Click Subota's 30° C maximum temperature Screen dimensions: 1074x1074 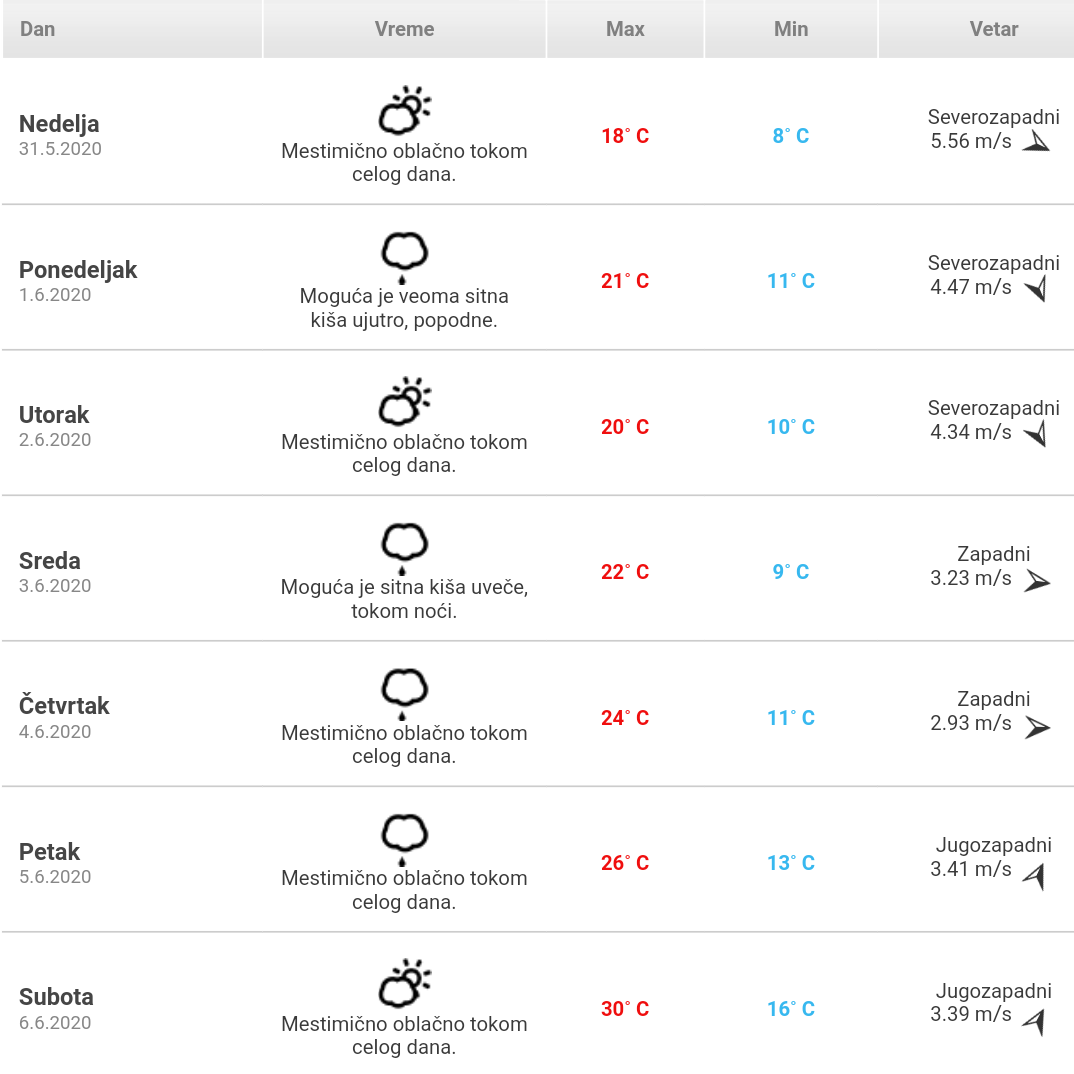[x=625, y=1009]
